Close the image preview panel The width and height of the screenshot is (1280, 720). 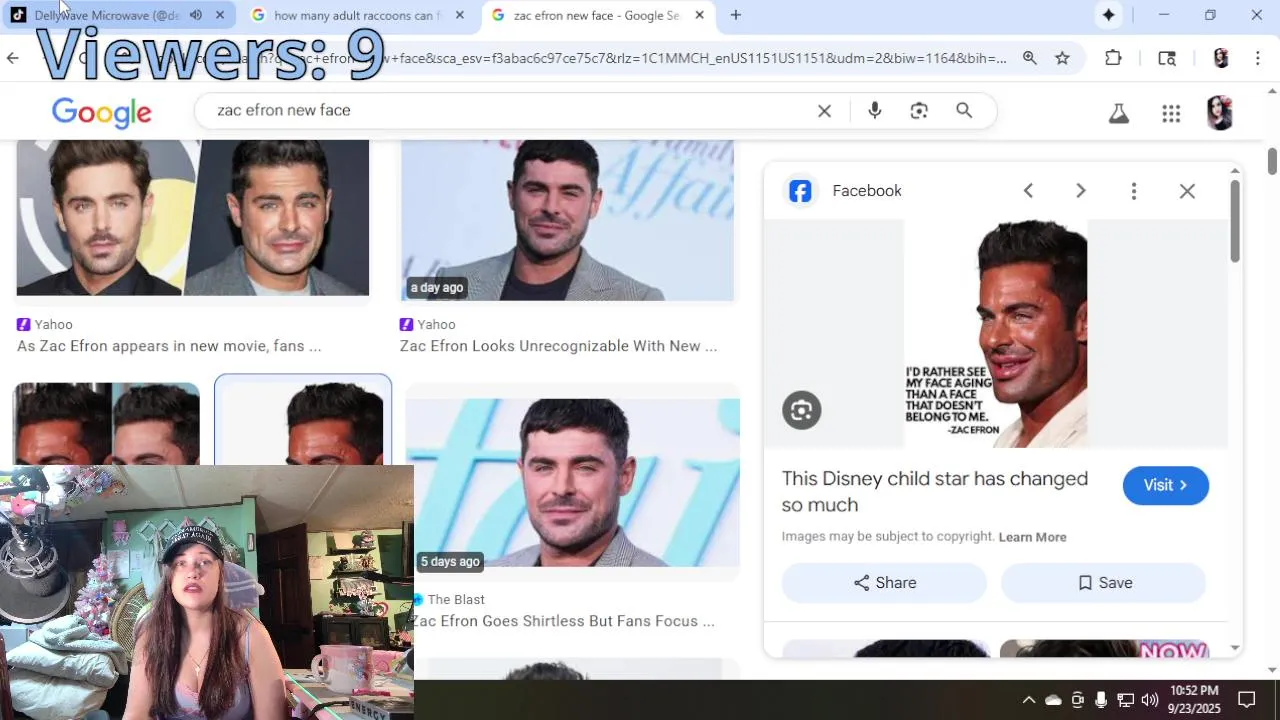click(x=1187, y=191)
